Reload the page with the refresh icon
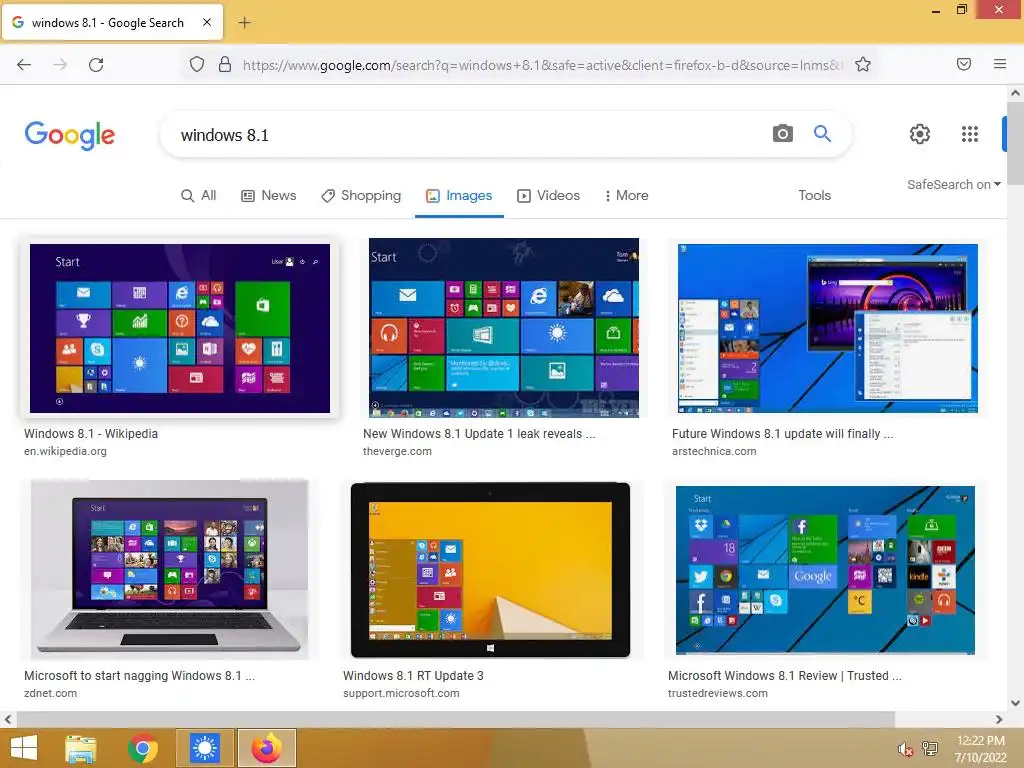The height and width of the screenshot is (768, 1024). point(96,65)
